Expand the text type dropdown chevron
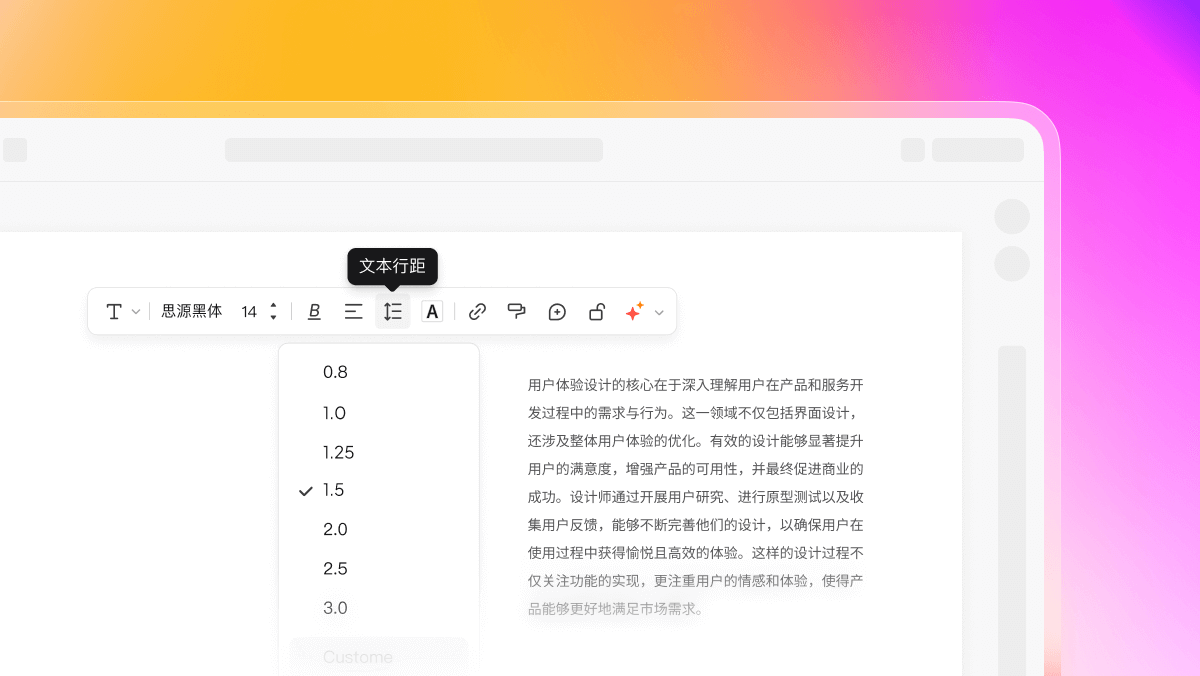The image size is (1200, 676). click(136, 313)
